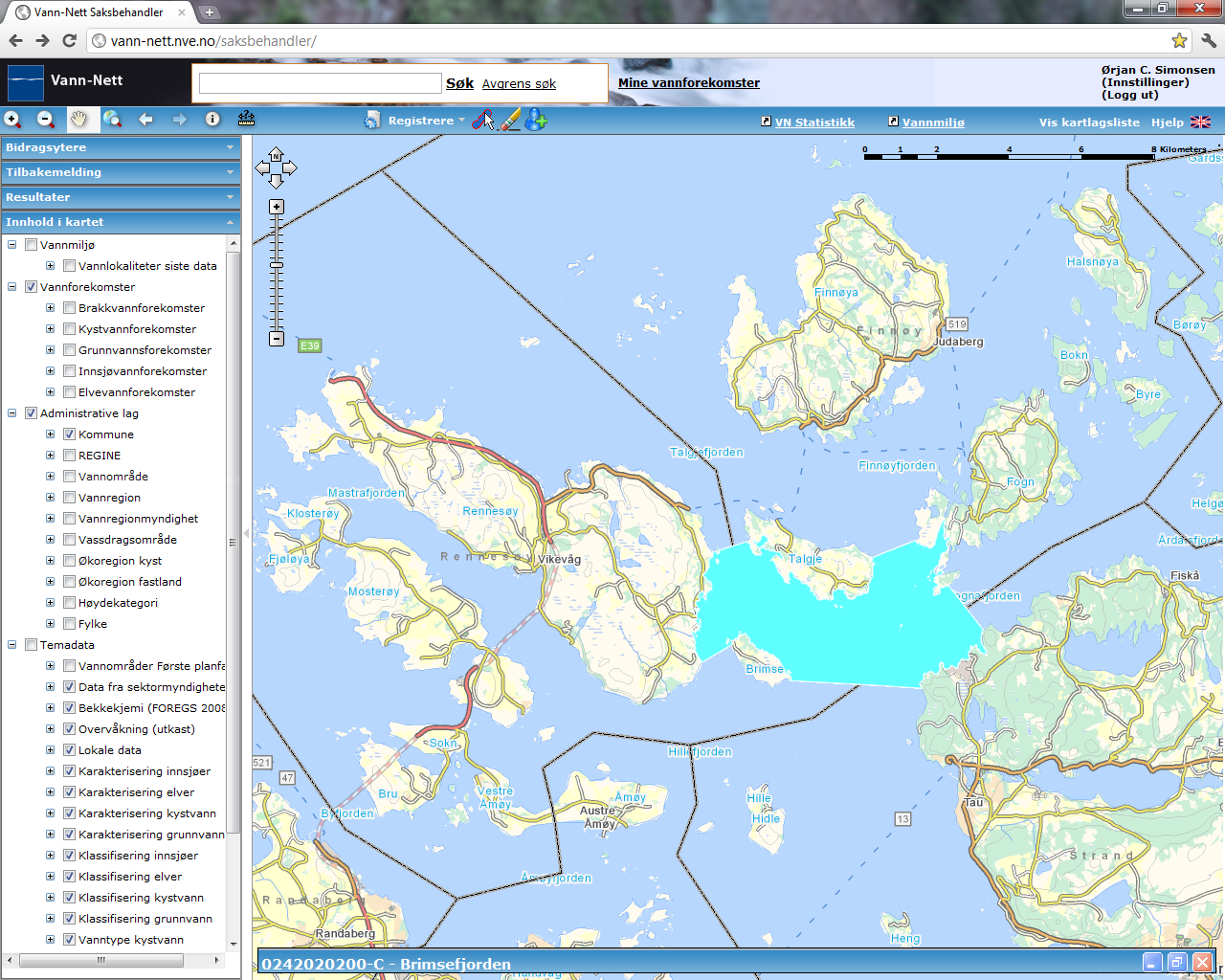This screenshot has height=980, width=1225.
Task: Expand the Grunnvannsforekomster node
Action: (51, 350)
